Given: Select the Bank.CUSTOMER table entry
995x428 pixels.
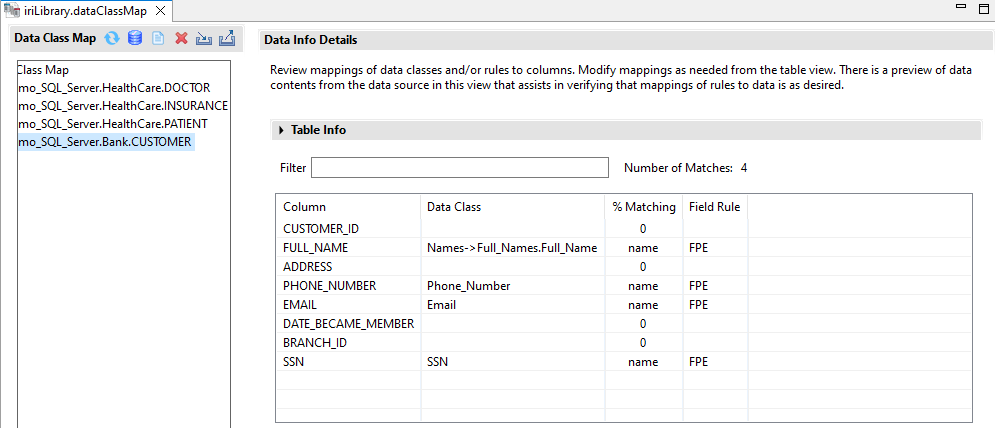Looking at the screenshot, I should (x=105, y=142).
